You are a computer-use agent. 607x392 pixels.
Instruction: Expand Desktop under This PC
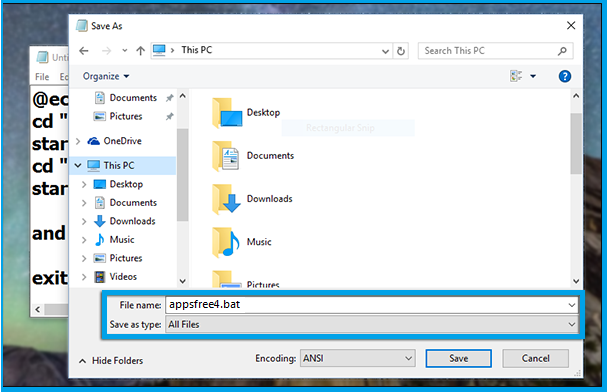[84, 184]
